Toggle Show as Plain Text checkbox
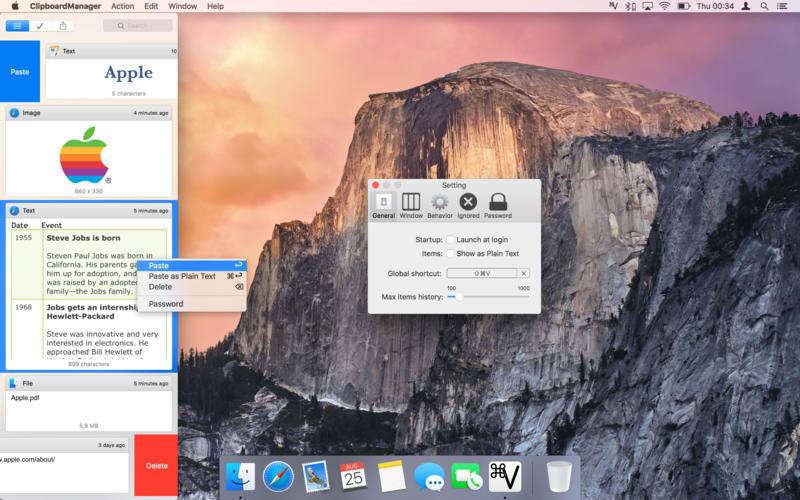 pos(450,254)
